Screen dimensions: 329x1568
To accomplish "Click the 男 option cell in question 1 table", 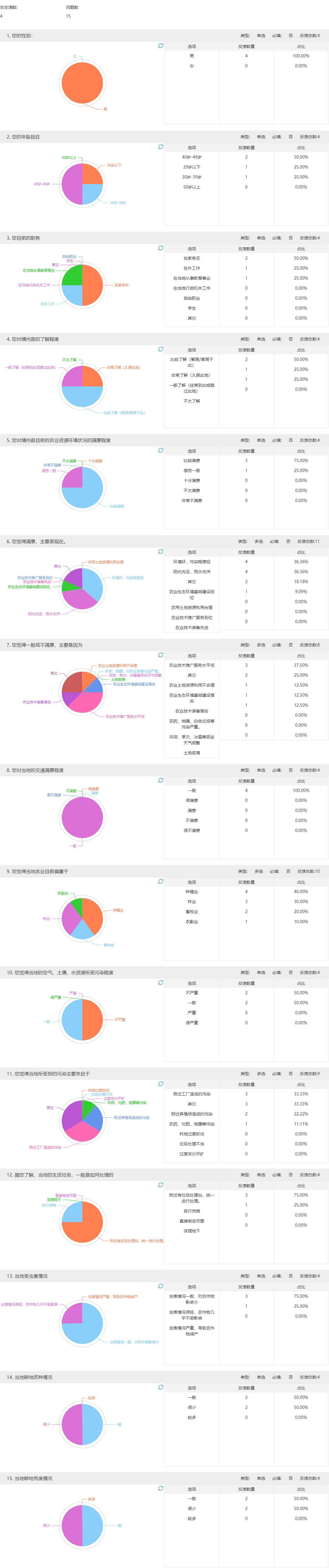I will point(192,56).
